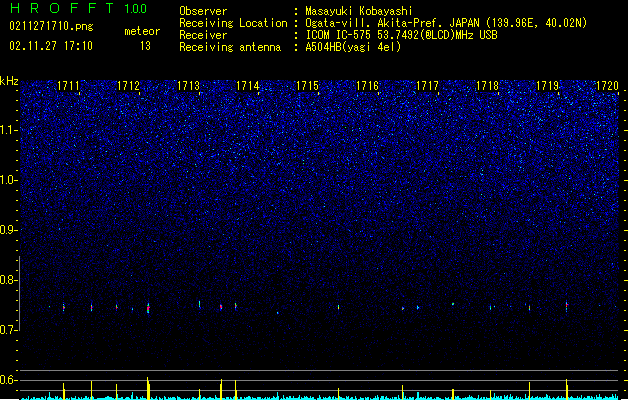Screen dimensions: 629x400
Task: Click the HROFFT title text
Action: click(62, 8)
